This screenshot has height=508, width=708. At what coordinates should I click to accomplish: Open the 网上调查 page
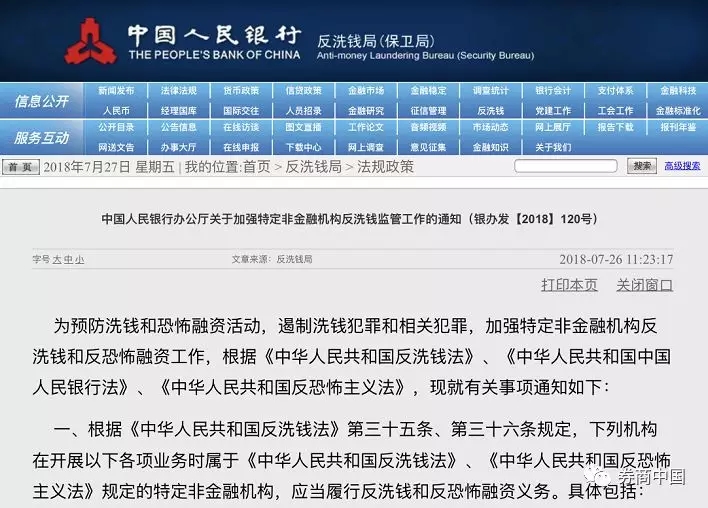click(x=366, y=147)
